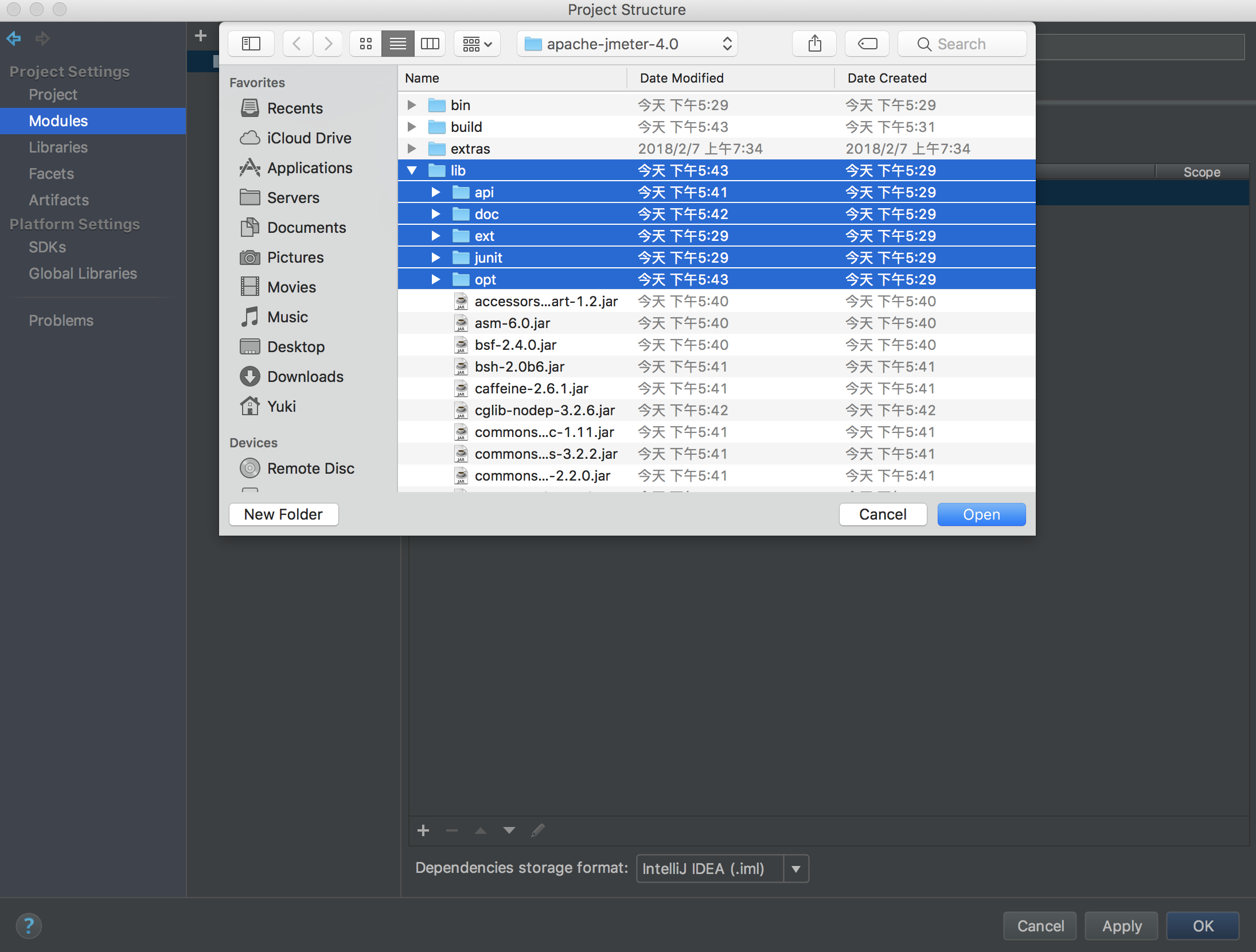Open the help question mark button

[x=29, y=926]
